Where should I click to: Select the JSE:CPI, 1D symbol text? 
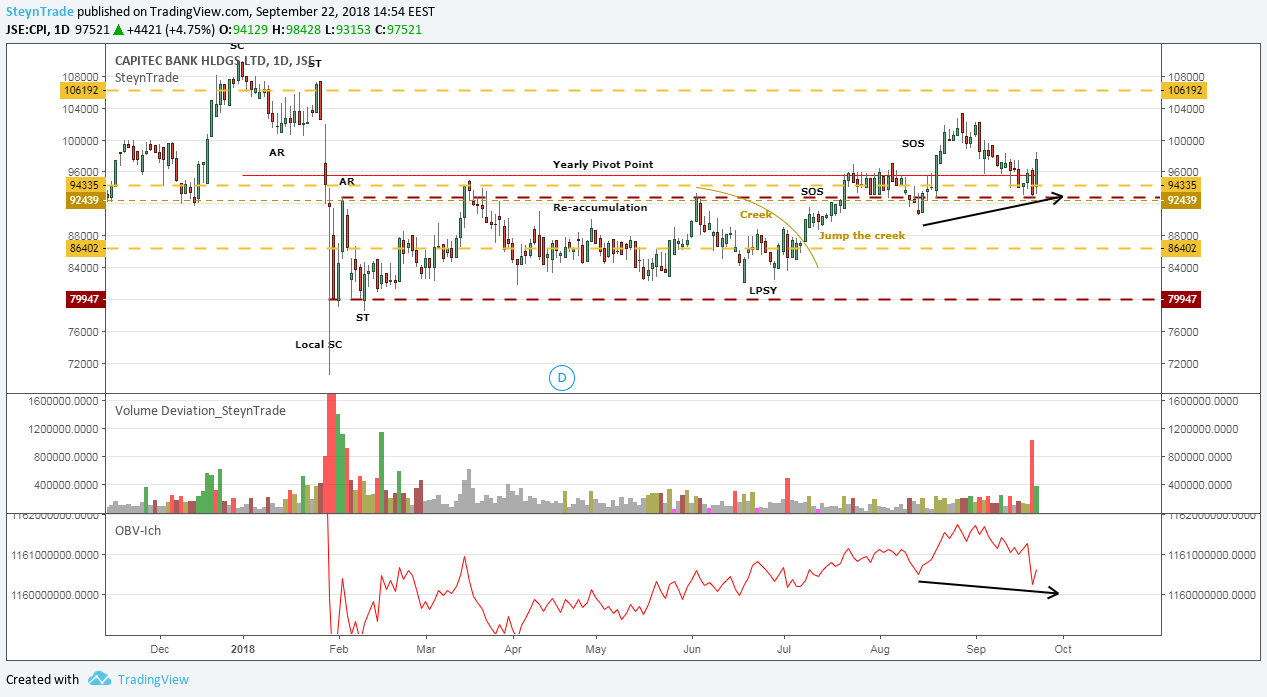[37, 30]
